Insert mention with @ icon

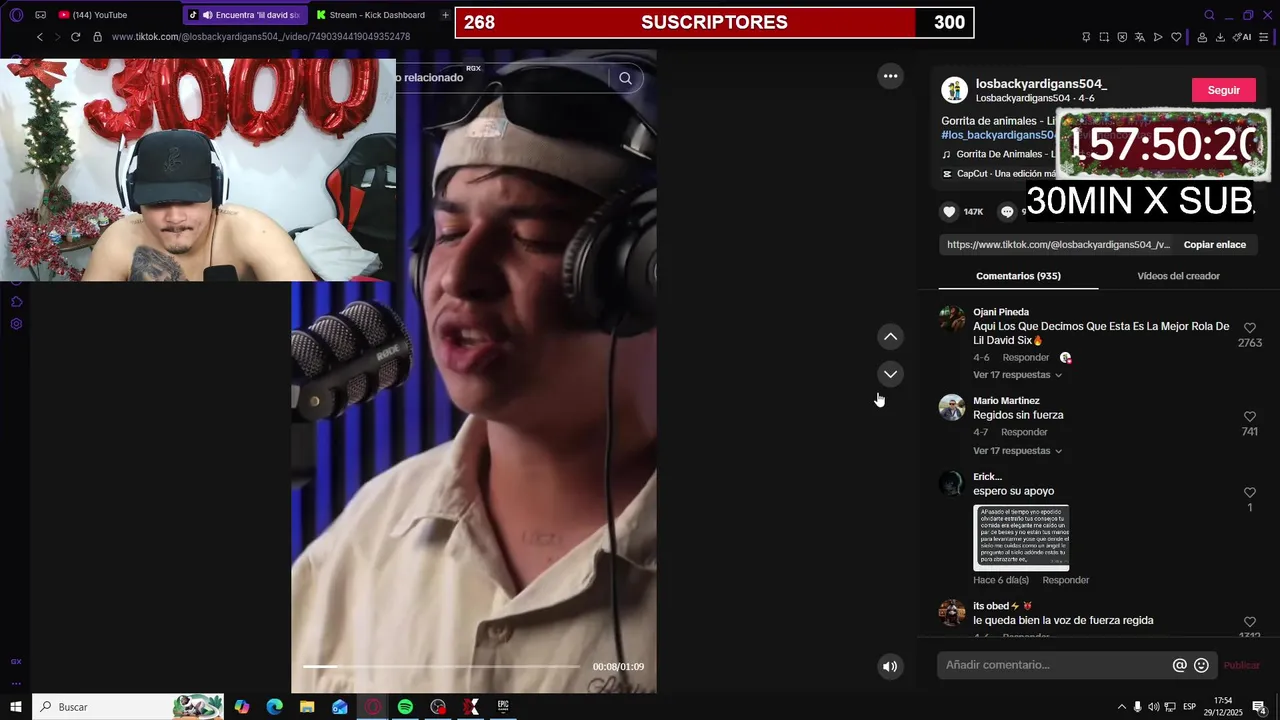coord(1180,665)
